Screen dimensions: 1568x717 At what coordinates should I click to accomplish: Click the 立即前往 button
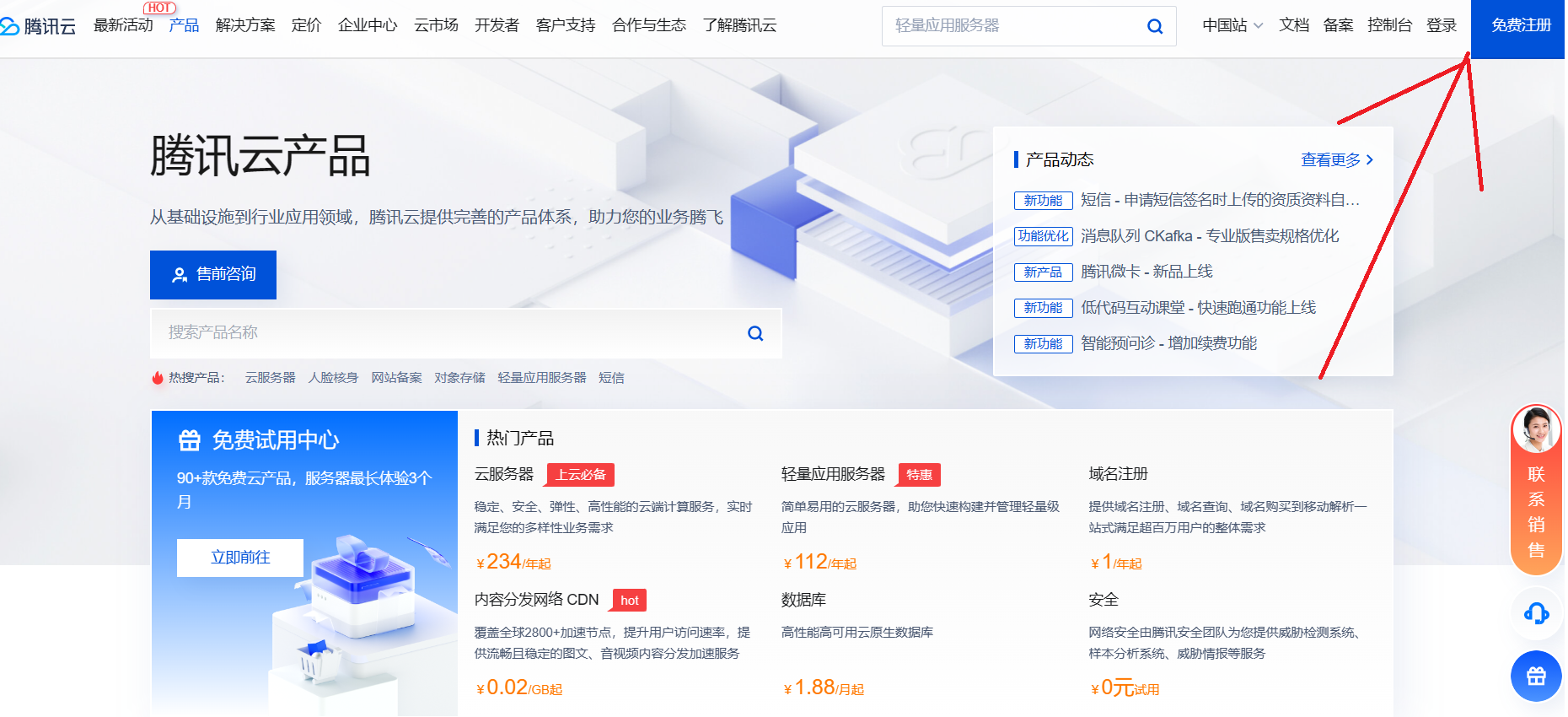coord(240,558)
